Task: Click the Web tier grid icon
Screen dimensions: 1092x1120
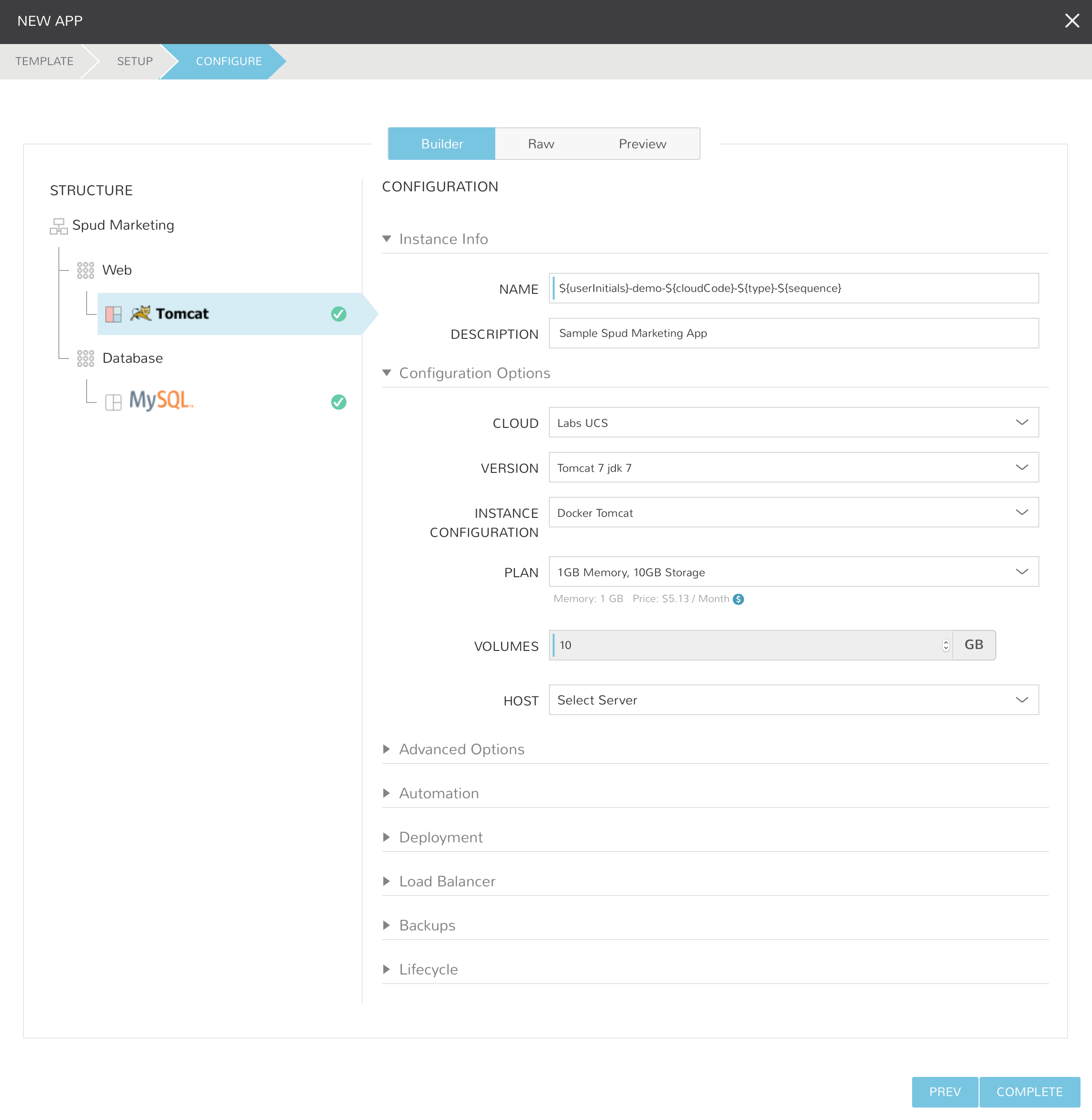Action: (86, 270)
